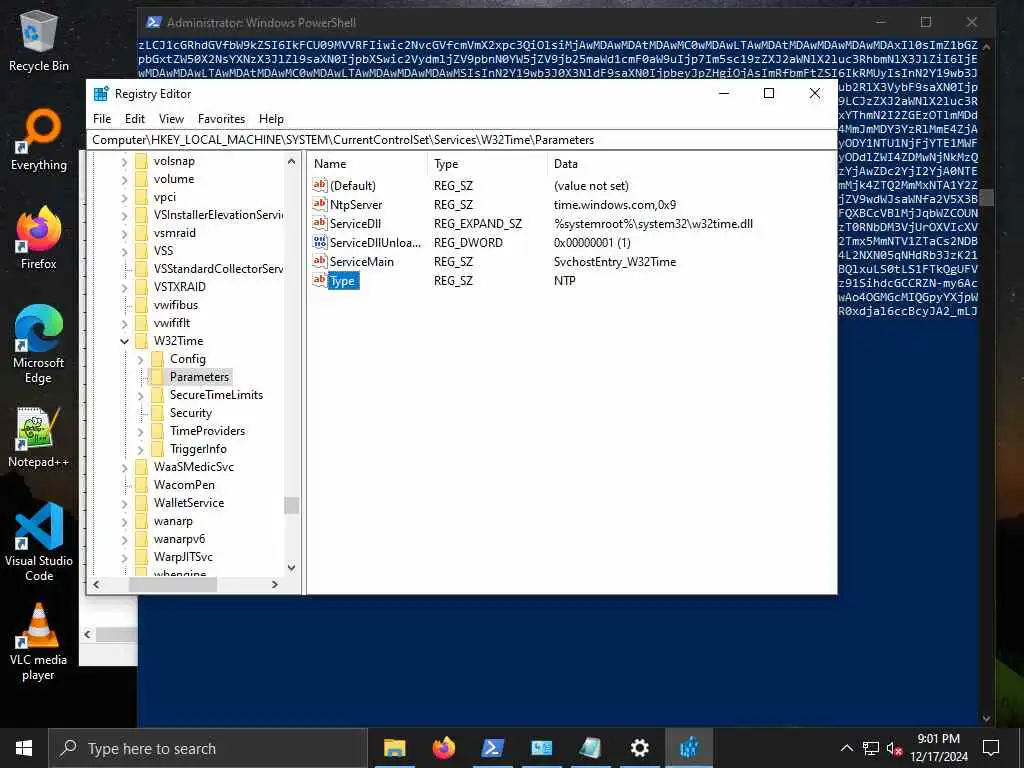Expand the VSS key

pyautogui.click(x=124, y=251)
